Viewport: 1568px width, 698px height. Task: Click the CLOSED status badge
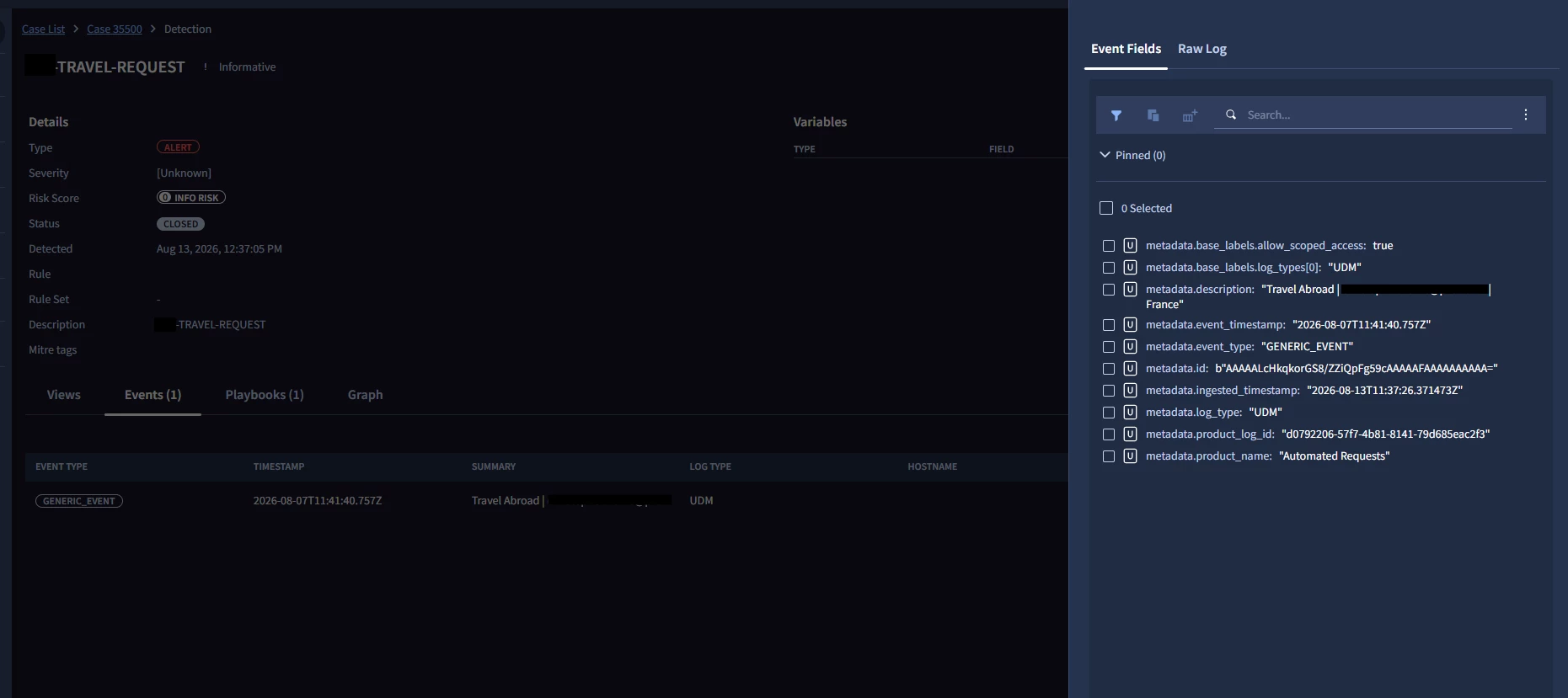(180, 224)
